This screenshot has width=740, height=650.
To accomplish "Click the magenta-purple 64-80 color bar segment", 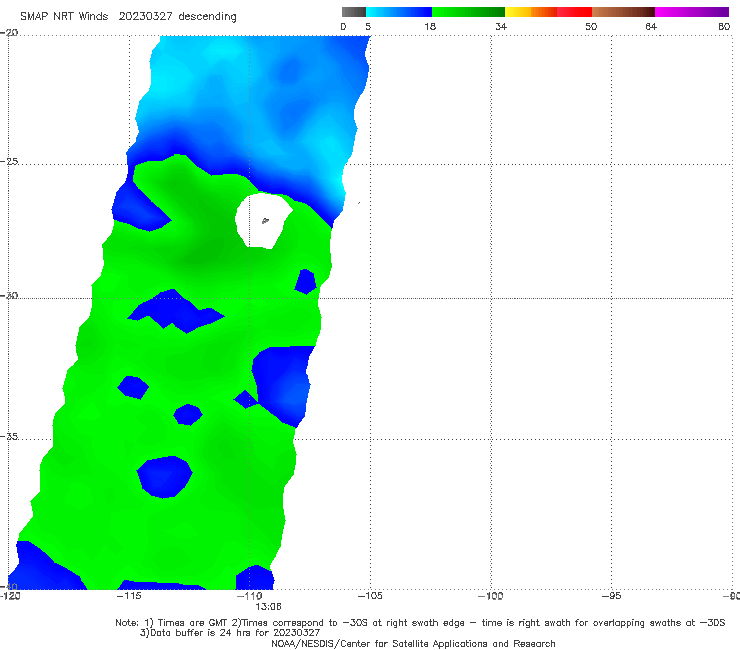I will point(692,12).
